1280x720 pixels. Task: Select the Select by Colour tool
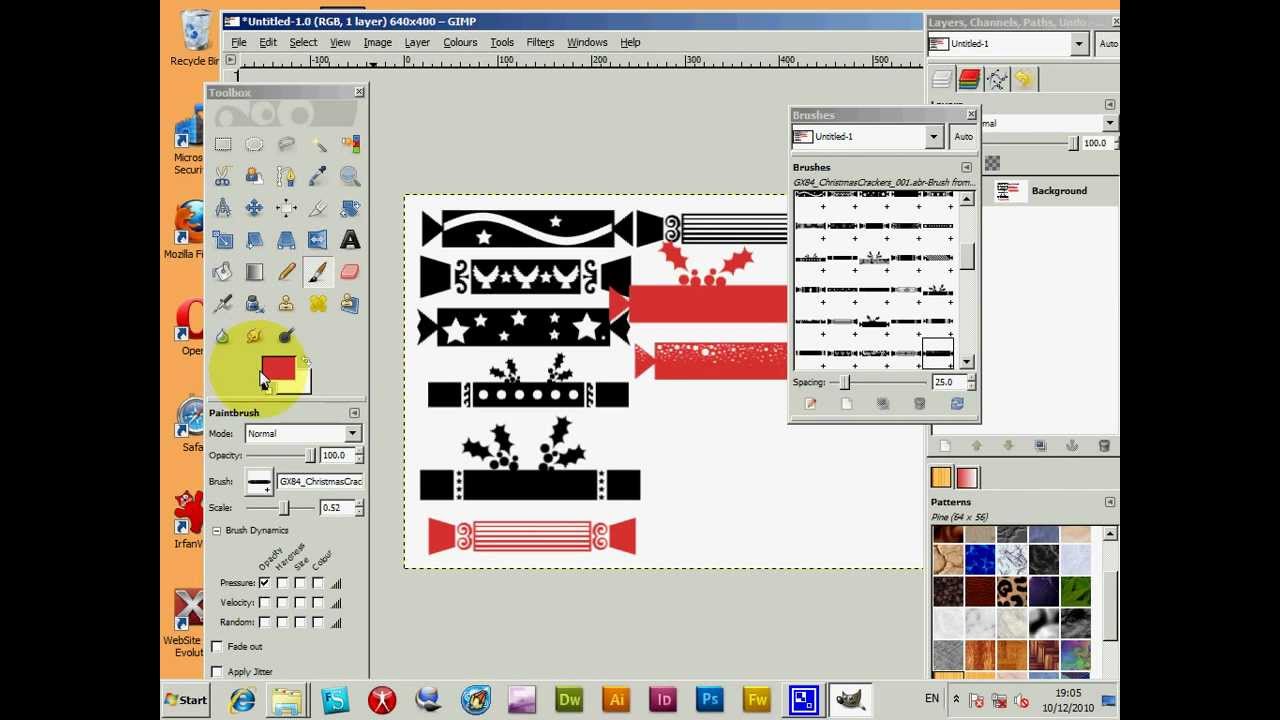pyautogui.click(x=350, y=145)
